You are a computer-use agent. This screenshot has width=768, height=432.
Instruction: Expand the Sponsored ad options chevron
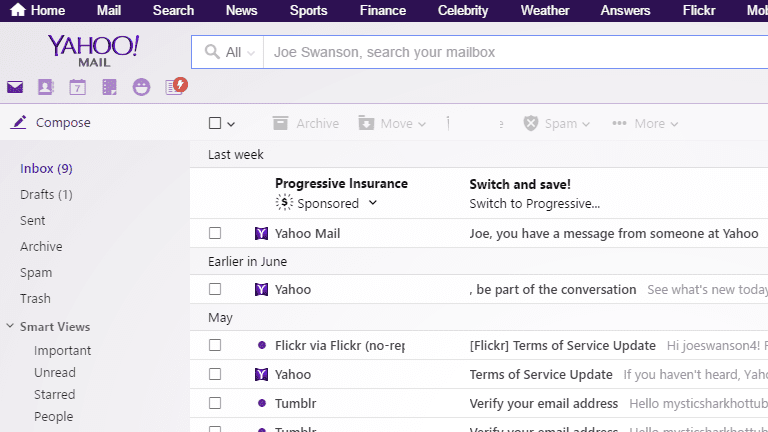pos(373,202)
